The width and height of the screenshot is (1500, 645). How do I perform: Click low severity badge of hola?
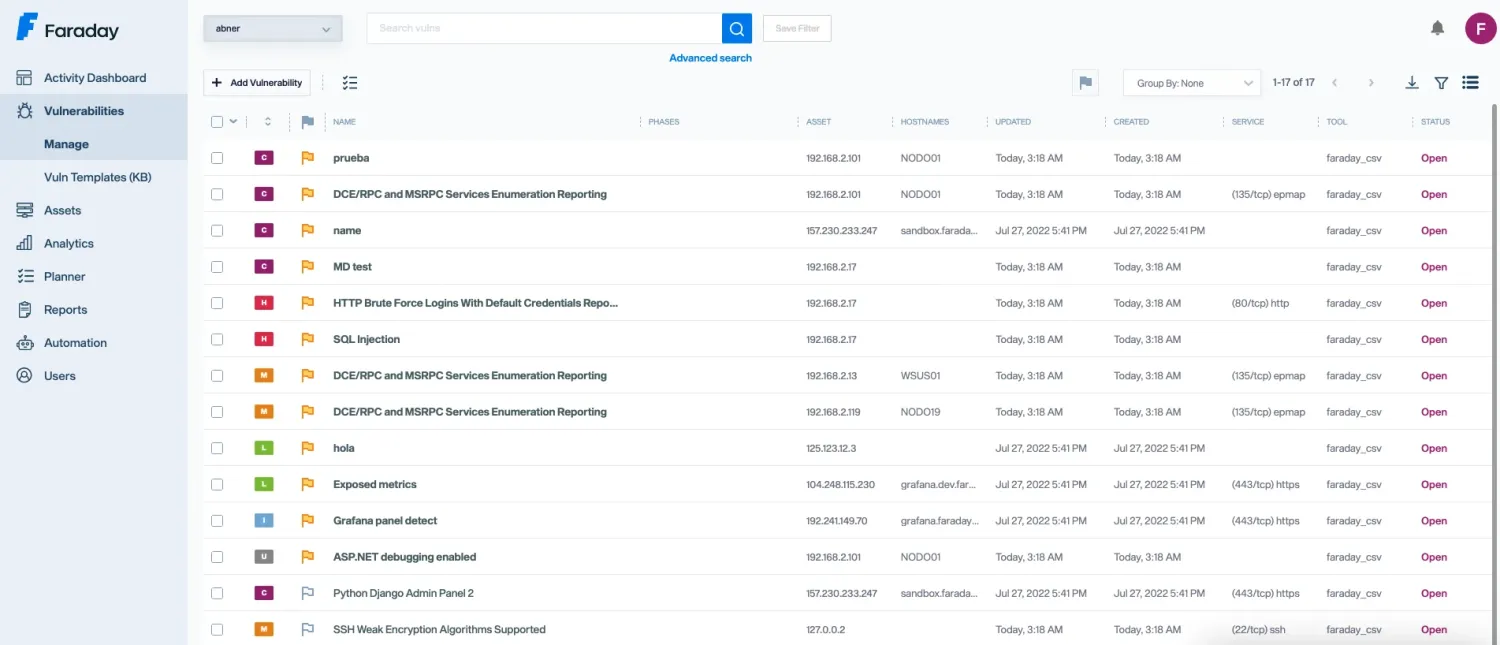tap(264, 448)
